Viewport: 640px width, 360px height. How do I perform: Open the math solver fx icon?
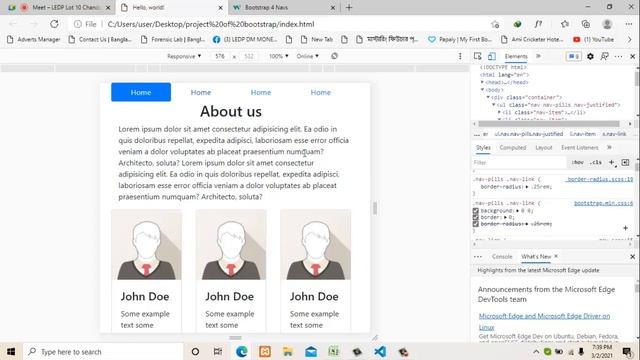[538, 24]
